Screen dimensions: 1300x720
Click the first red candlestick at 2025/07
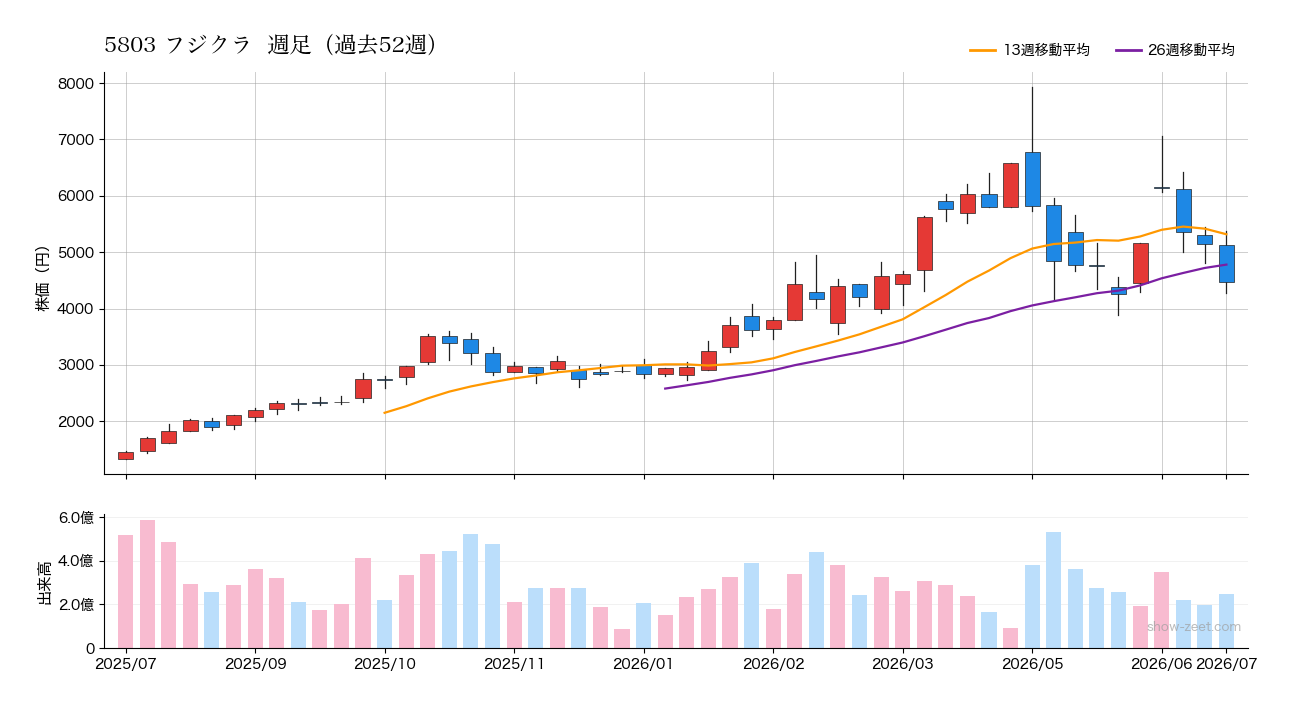pos(126,456)
